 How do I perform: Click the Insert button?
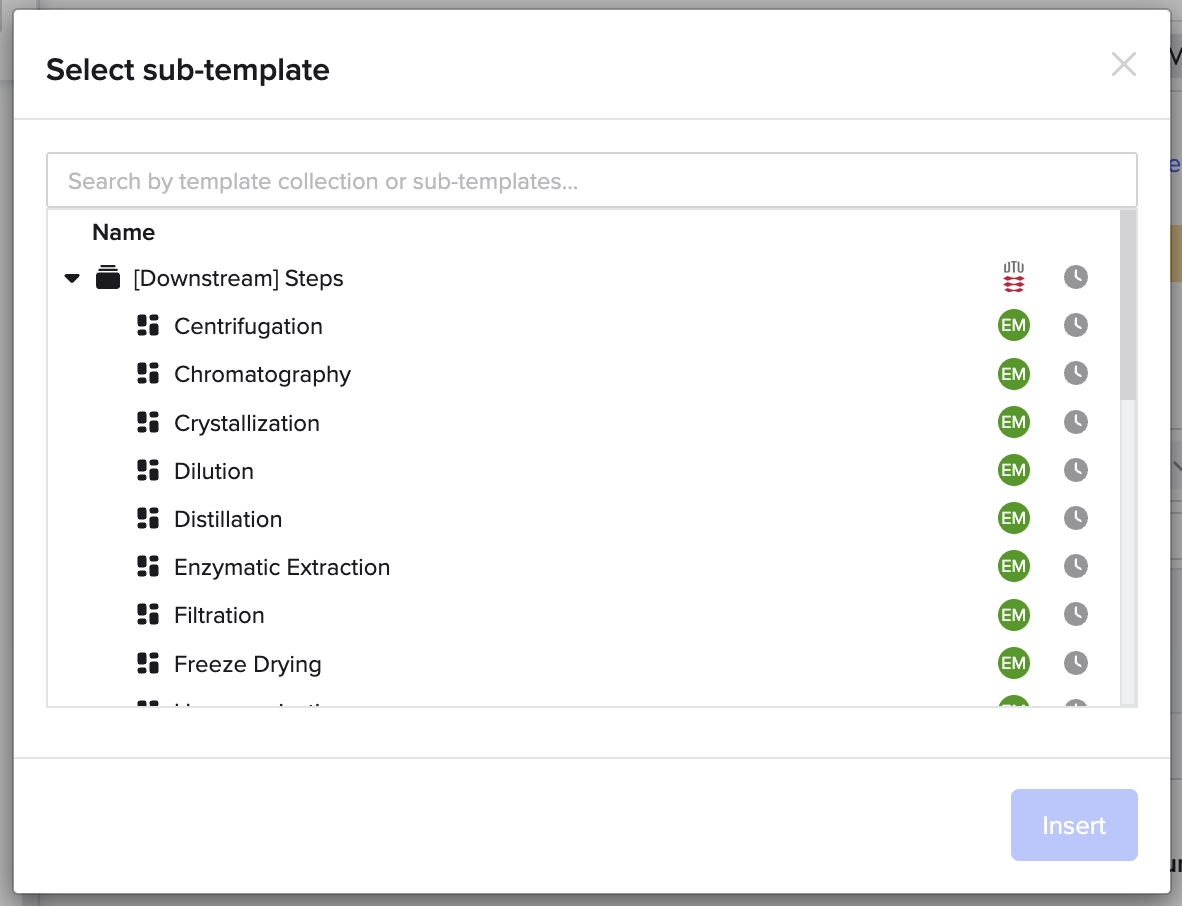pos(1074,825)
